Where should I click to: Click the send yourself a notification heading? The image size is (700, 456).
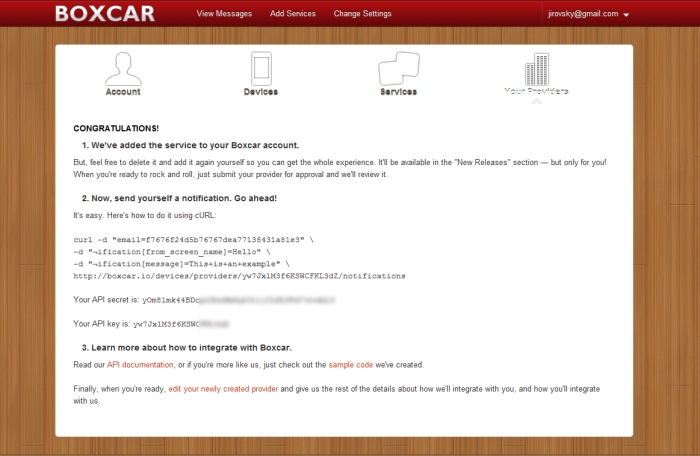179,198
